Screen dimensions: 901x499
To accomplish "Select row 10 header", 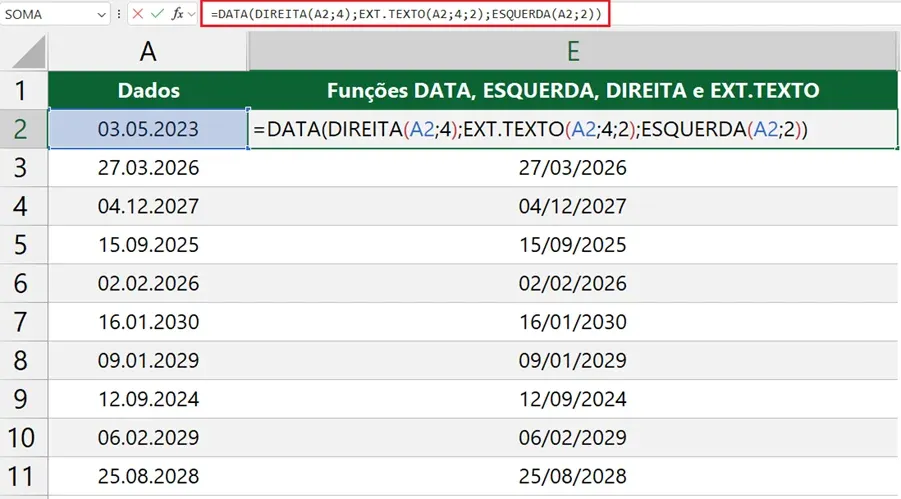I will [24, 437].
